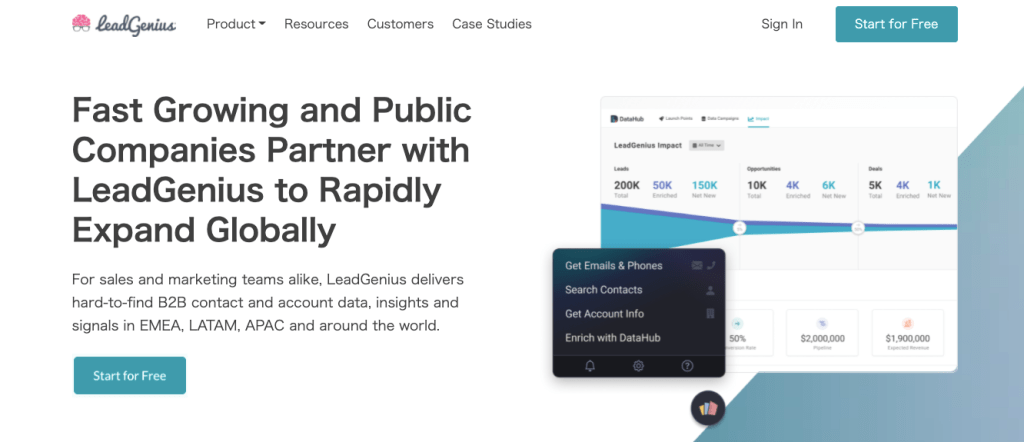Screen dimensions: 1024x442
Task: Select the Impact tab
Action: (x=758, y=119)
